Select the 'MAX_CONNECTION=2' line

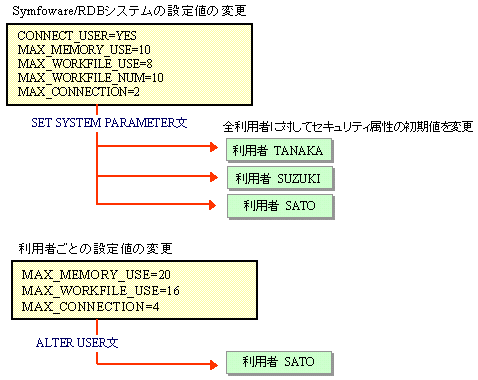click(79, 92)
